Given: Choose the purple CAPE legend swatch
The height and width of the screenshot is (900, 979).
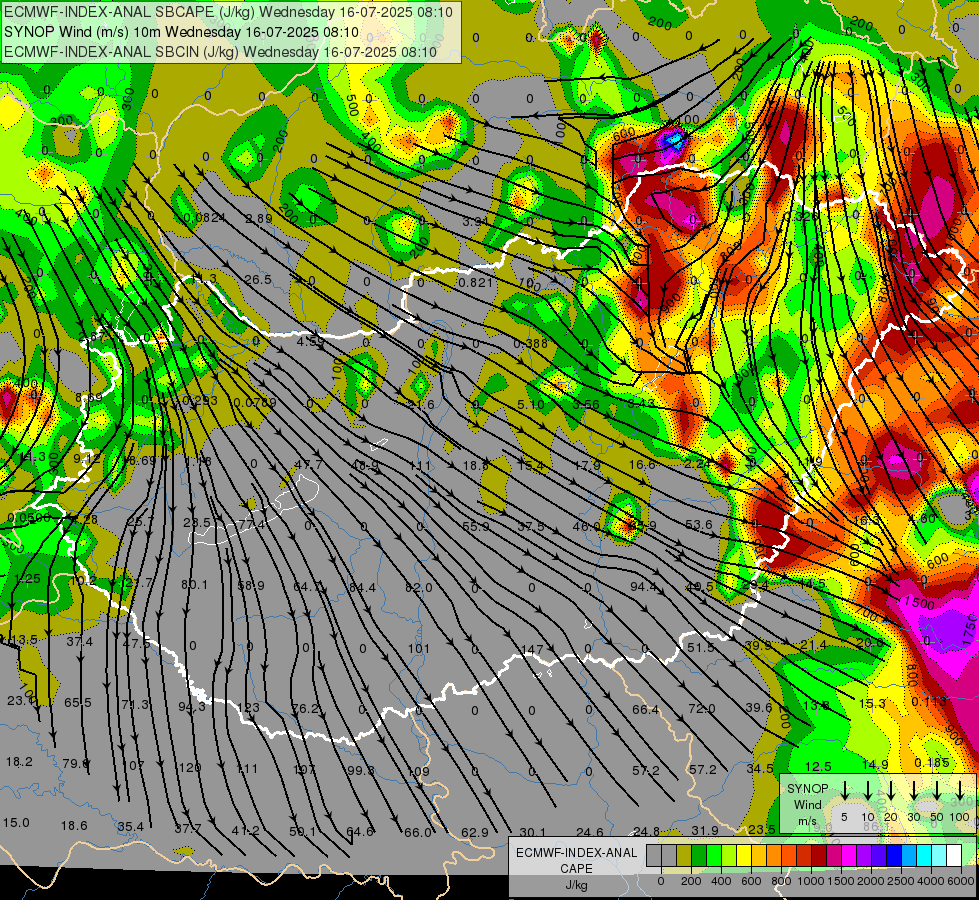Looking at the screenshot, I should pyautogui.click(x=864, y=856).
